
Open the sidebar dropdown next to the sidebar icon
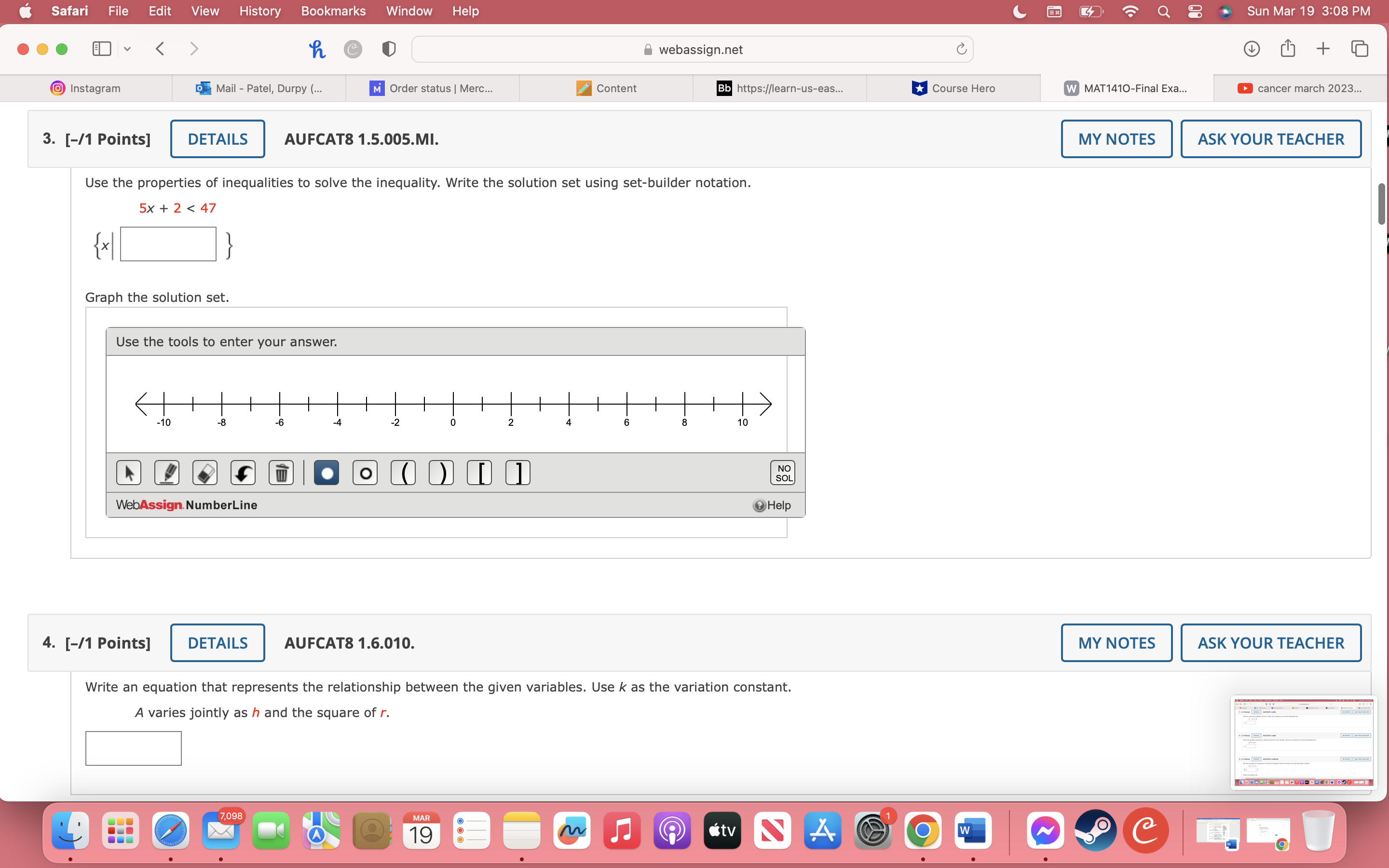(x=127, y=49)
